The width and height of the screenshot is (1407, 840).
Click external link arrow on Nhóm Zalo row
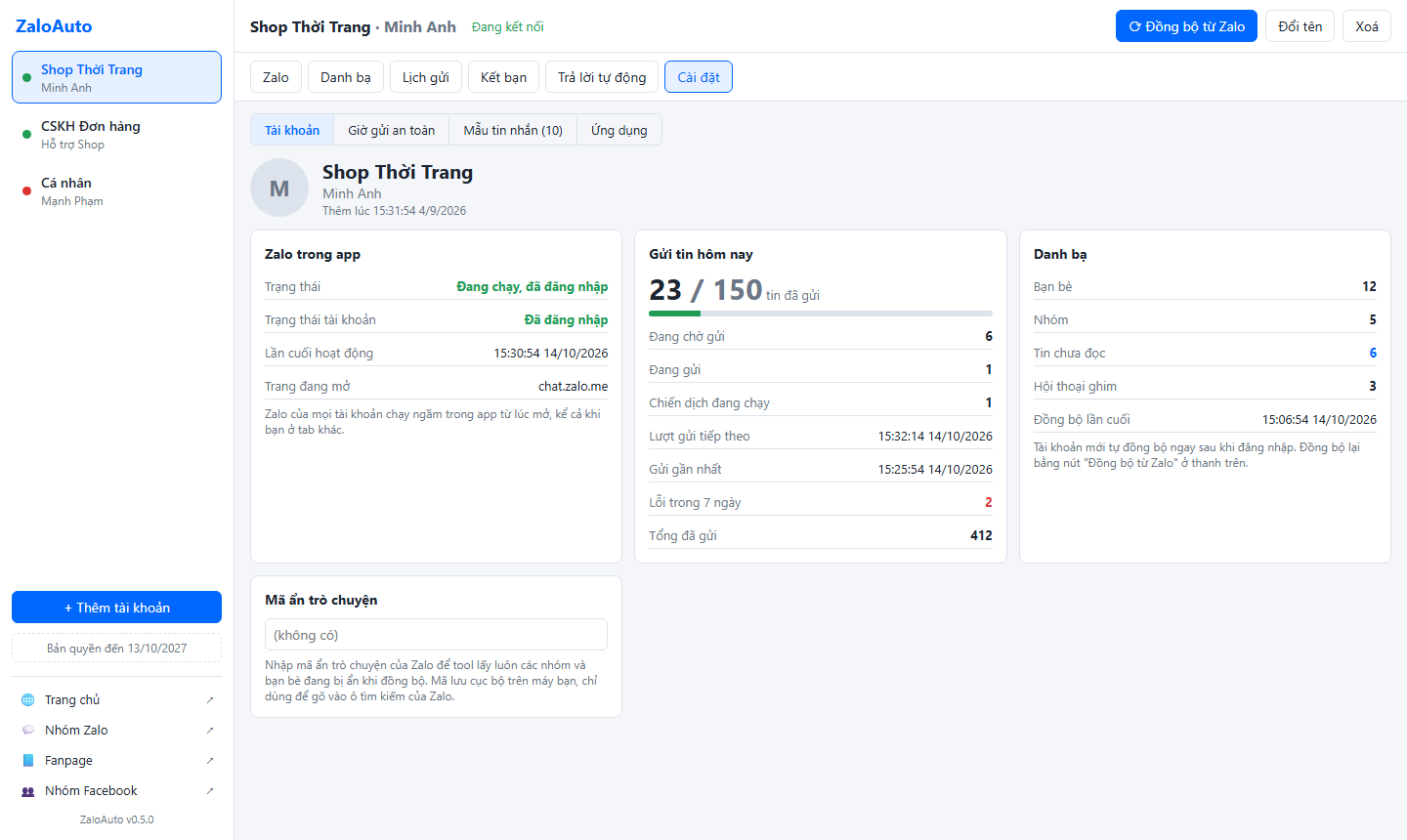coord(210,731)
